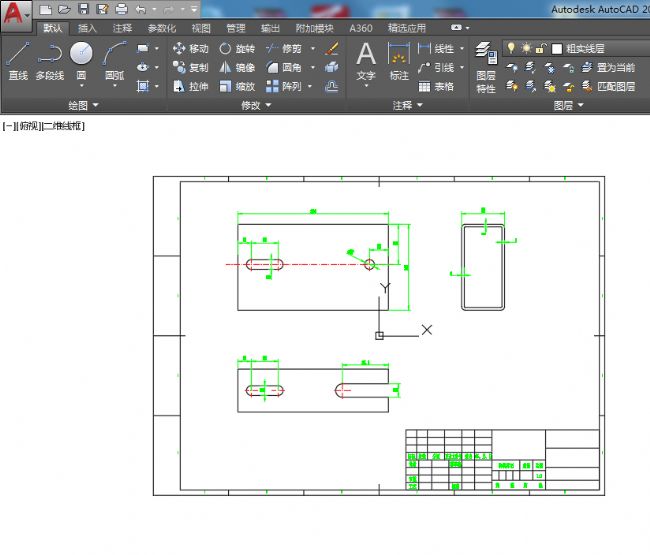Image resolution: width=650 pixels, height=555 pixels.
Task: Expand the 绘图 panel title
Action: (x=83, y=105)
